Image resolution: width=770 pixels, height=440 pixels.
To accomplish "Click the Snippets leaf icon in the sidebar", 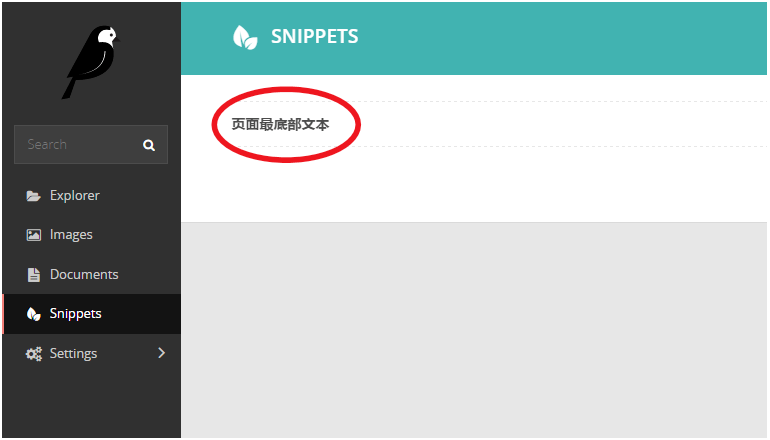I will pos(33,314).
